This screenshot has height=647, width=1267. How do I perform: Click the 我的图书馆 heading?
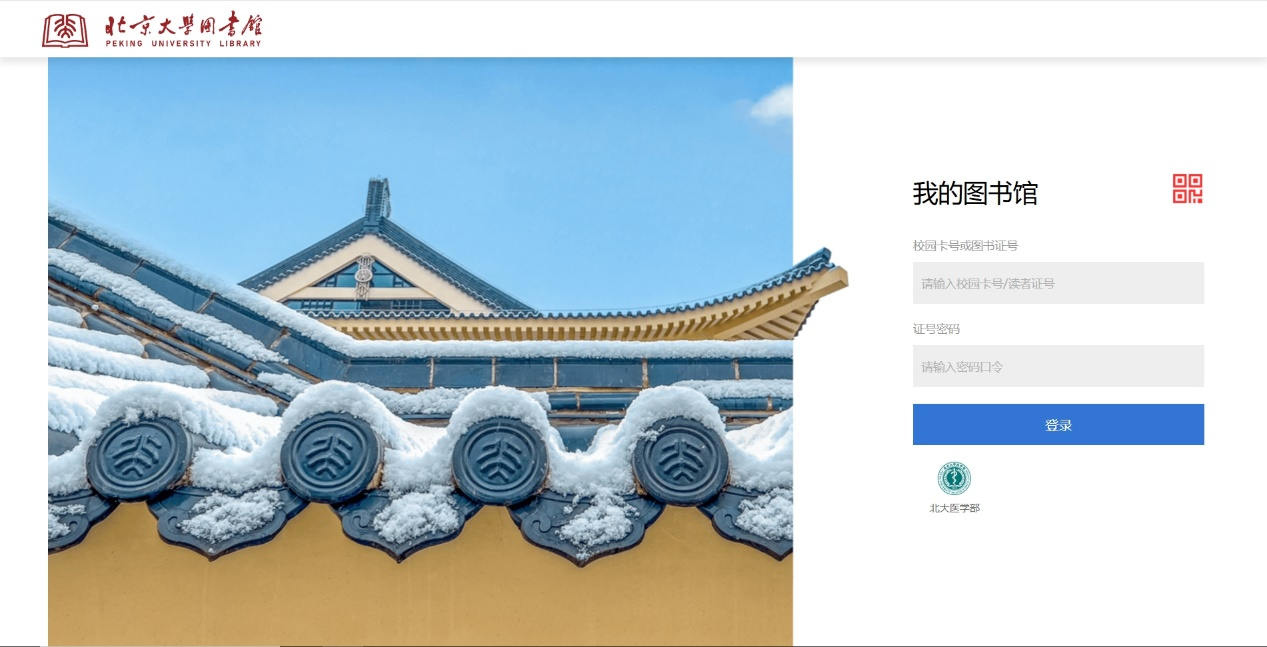(x=975, y=194)
